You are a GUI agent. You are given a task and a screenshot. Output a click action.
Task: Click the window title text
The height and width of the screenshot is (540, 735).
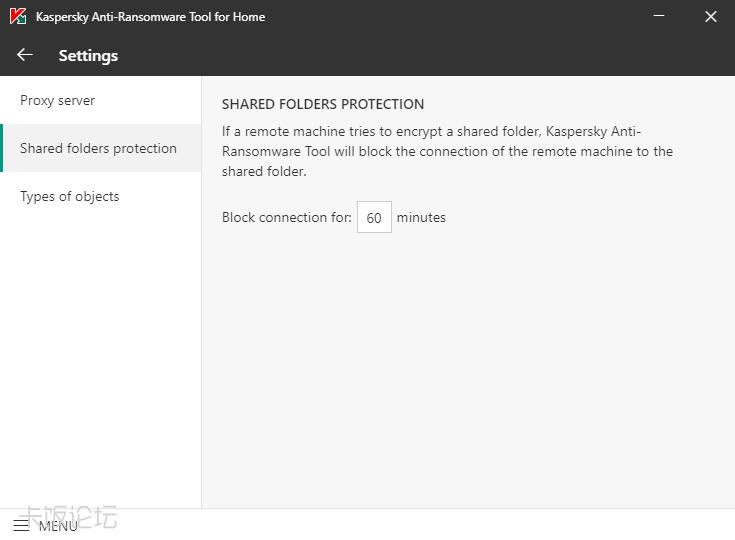(150, 17)
